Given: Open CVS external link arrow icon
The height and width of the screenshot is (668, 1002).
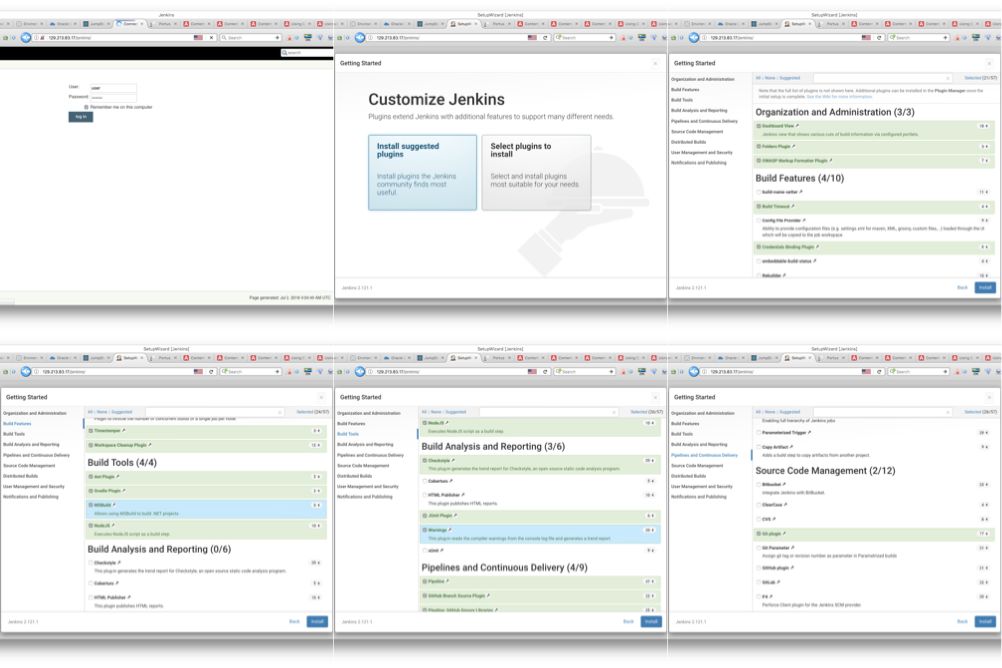Looking at the screenshot, I should point(775,519).
